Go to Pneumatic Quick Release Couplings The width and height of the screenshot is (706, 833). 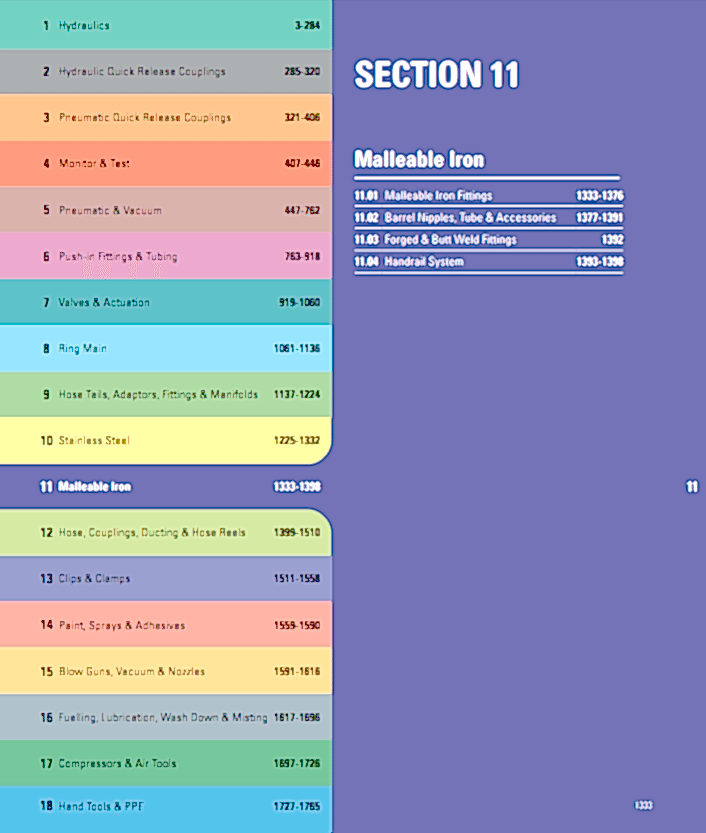point(166,117)
